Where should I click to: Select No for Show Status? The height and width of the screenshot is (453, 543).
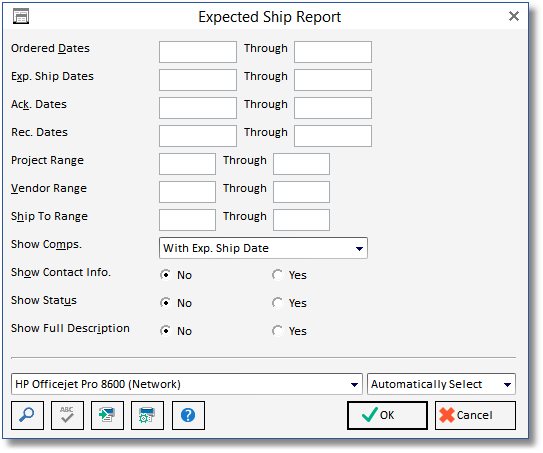pyautogui.click(x=166, y=303)
